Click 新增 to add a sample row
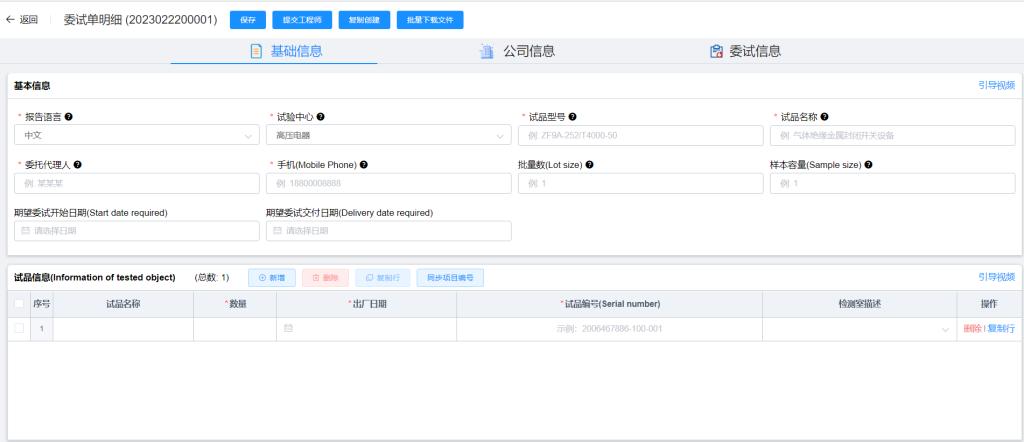 click(271, 277)
